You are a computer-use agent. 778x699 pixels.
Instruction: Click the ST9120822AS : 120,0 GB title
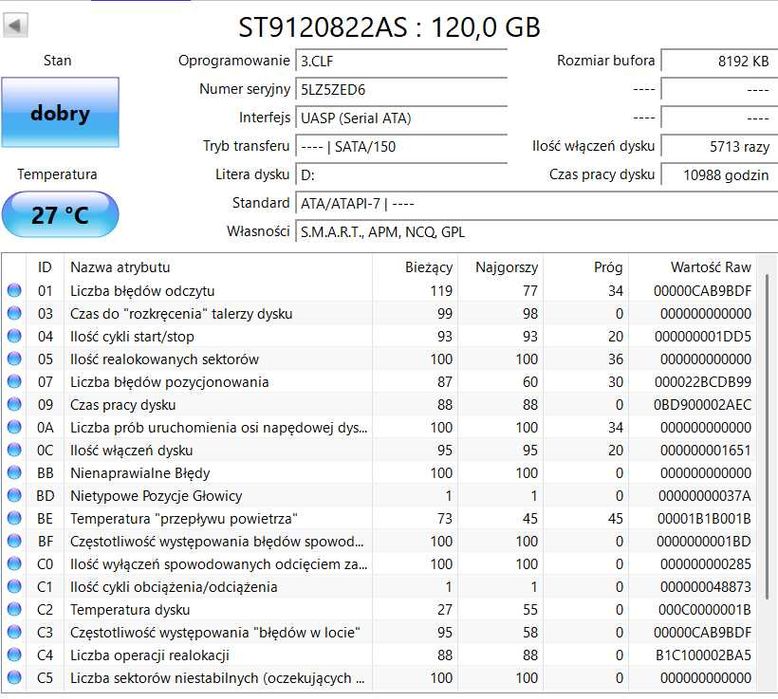coord(389,27)
